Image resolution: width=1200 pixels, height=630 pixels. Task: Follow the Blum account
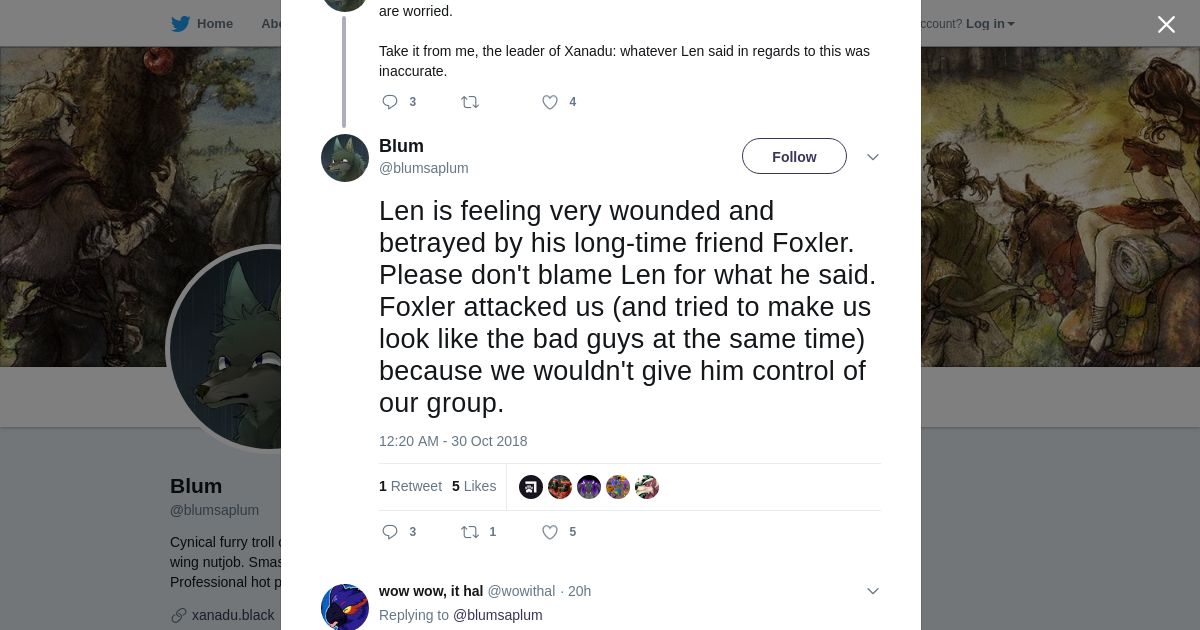794,157
